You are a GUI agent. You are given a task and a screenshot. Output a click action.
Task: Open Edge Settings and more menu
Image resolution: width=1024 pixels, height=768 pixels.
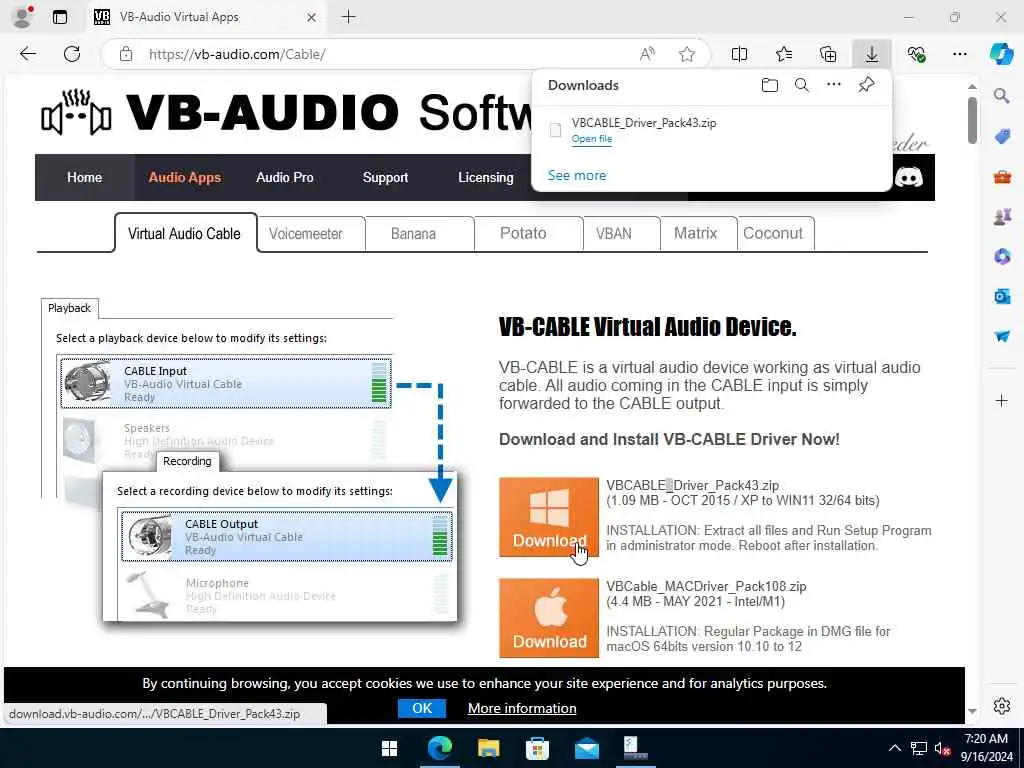[959, 54]
